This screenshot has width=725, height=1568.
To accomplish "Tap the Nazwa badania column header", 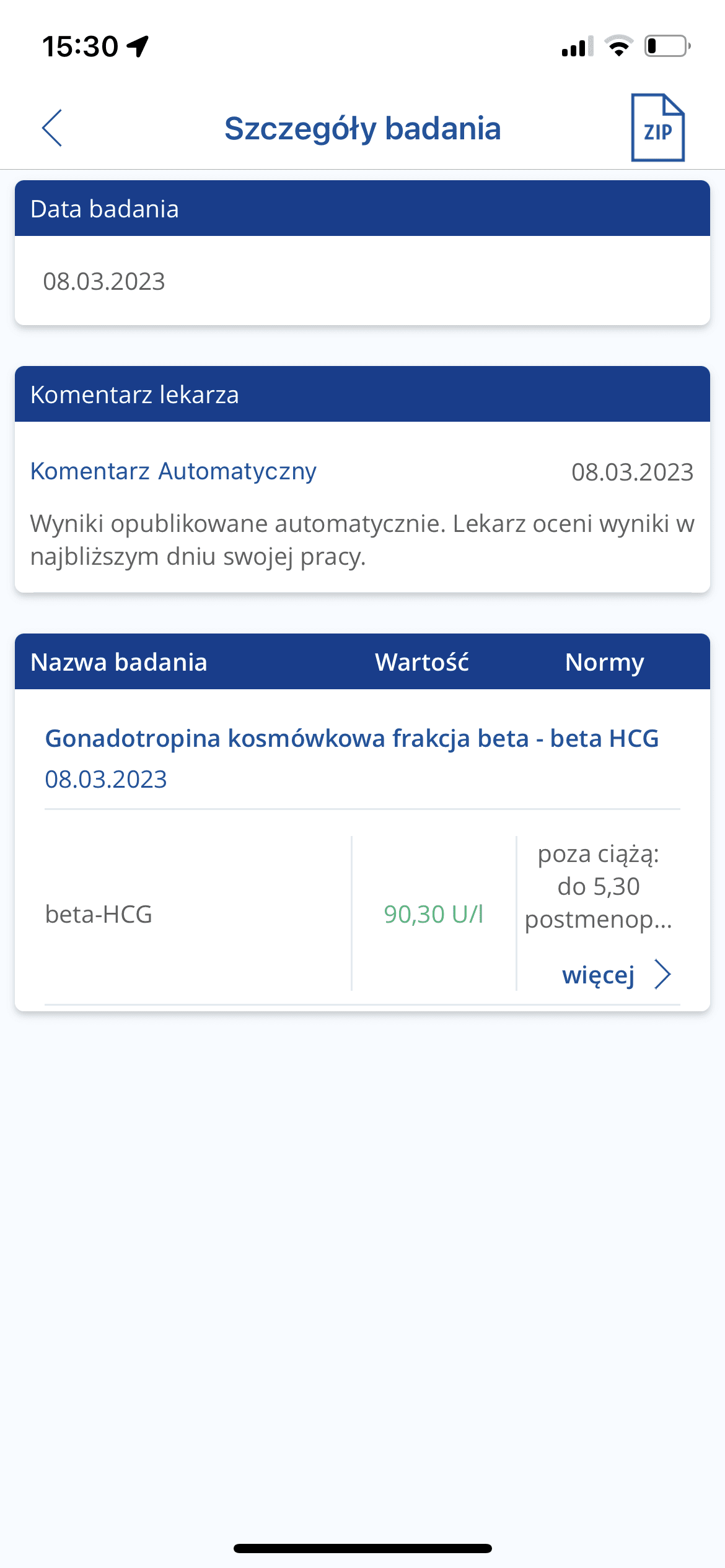I will [x=119, y=662].
